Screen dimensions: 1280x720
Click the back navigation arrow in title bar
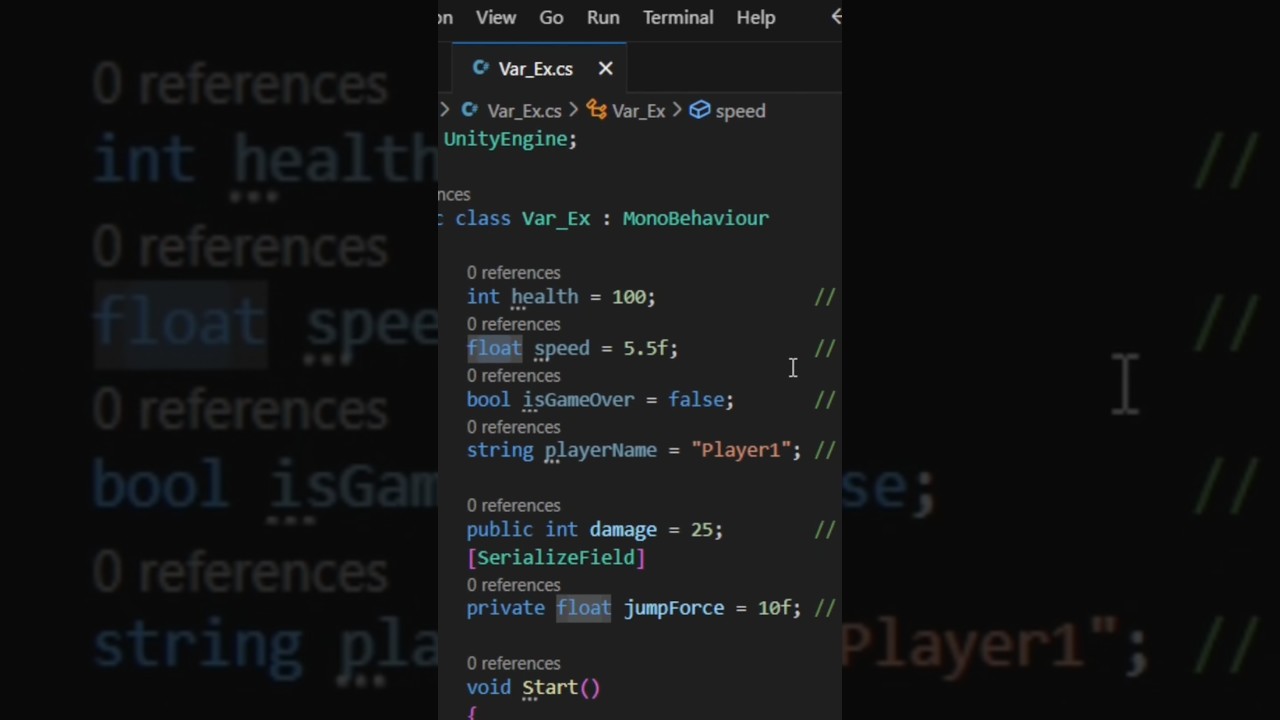click(x=836, y=16)
